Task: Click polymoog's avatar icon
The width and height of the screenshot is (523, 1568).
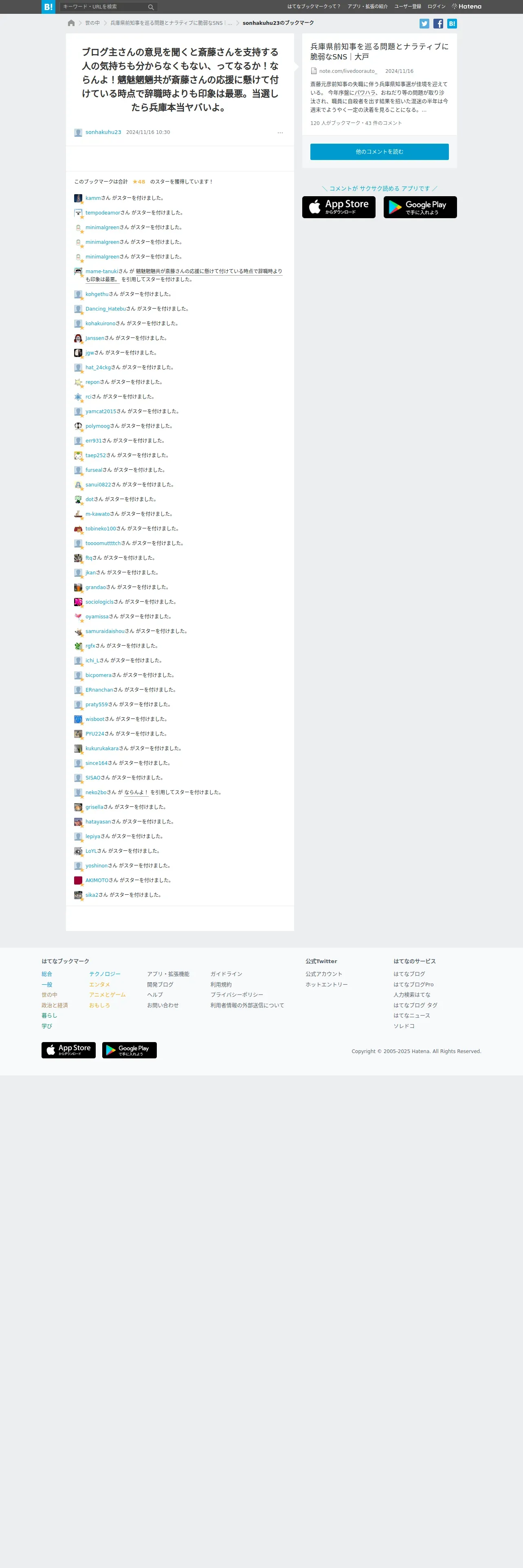Action: click(78, 426)
